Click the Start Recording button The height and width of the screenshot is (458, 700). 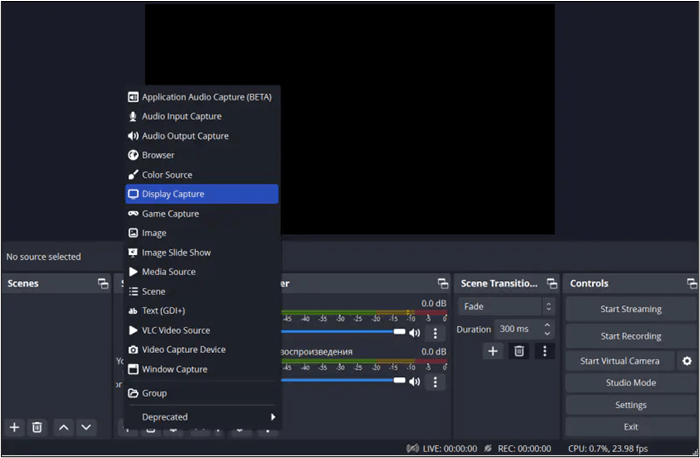pyautogui.click(x=630, y=336)
